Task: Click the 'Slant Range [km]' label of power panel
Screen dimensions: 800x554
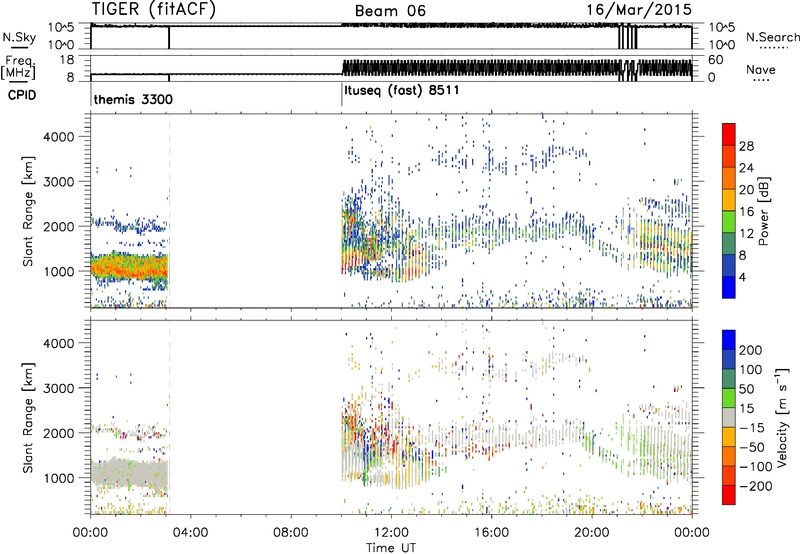Action: (28, 211)
